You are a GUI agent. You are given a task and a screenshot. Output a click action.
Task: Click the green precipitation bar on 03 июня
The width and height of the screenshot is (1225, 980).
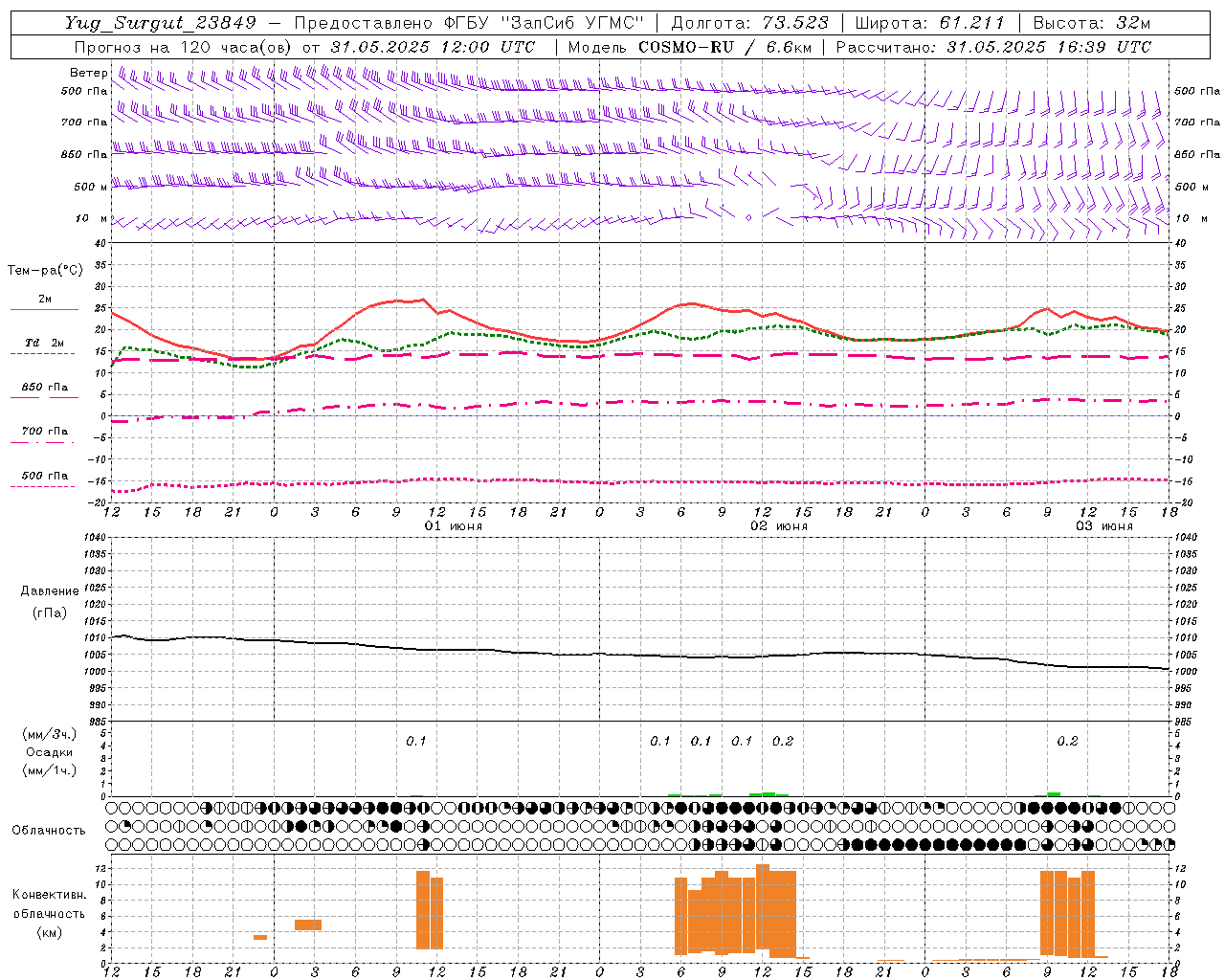[x=1054, y=793]
